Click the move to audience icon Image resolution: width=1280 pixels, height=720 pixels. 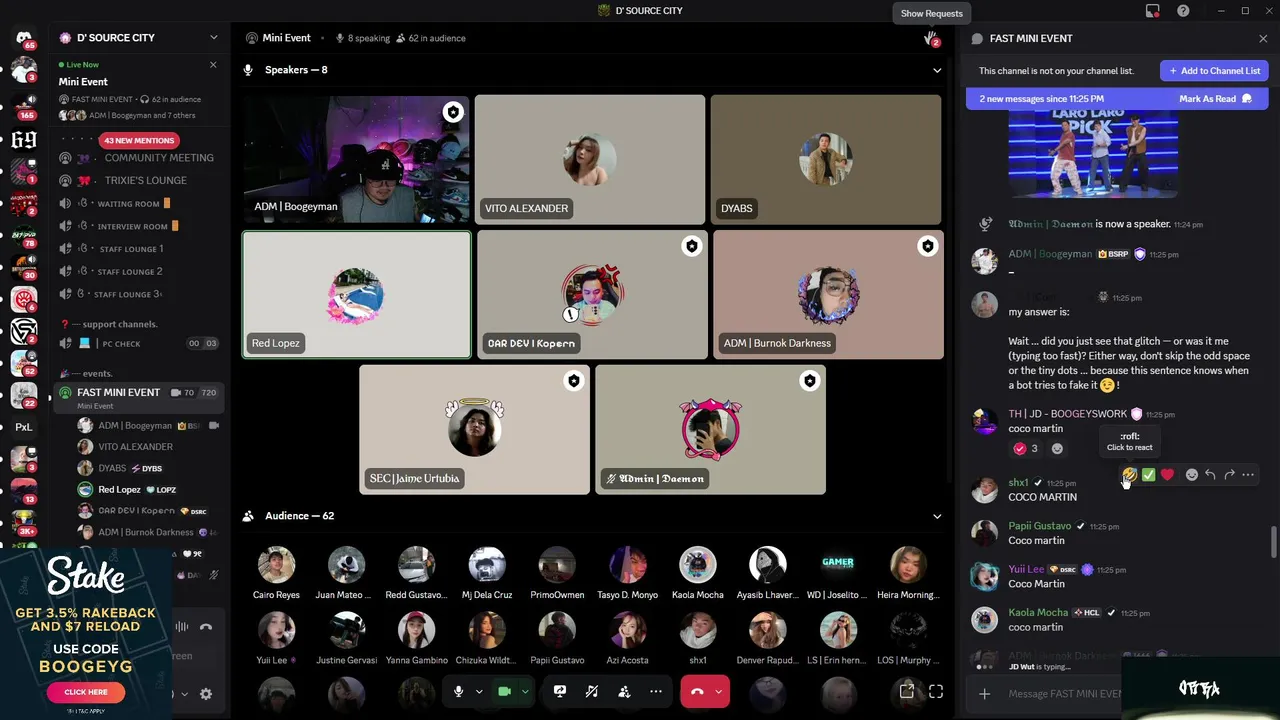(x=624, y=691)
